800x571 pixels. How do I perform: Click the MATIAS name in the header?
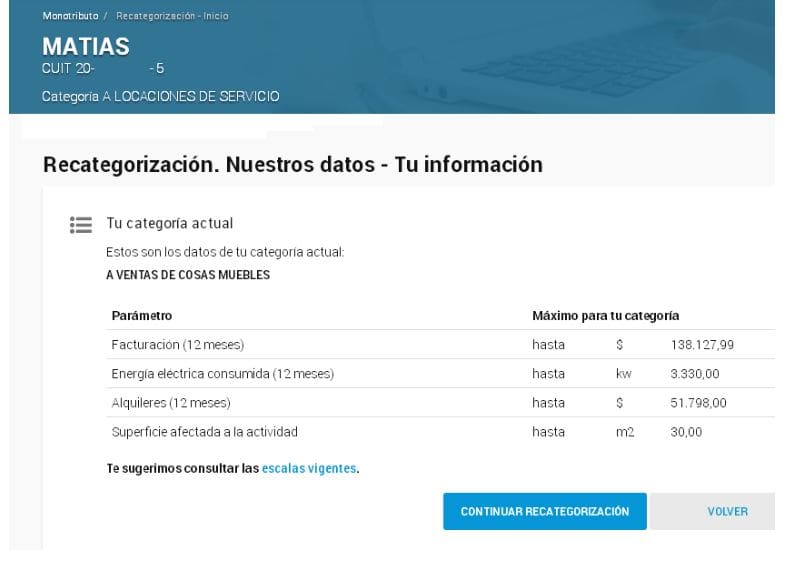[x=86, y=46]
